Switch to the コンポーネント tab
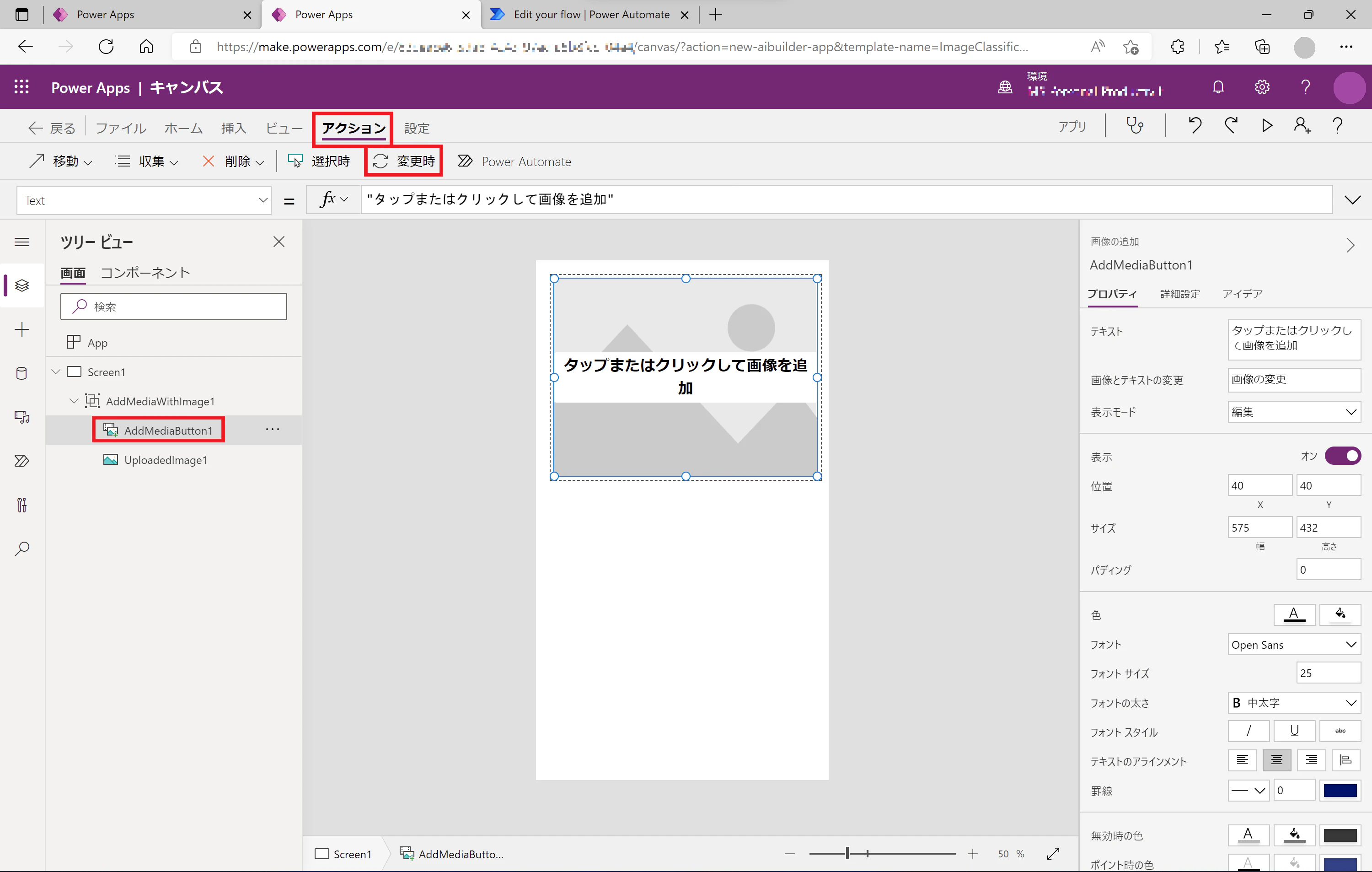 tap(145, 272)
